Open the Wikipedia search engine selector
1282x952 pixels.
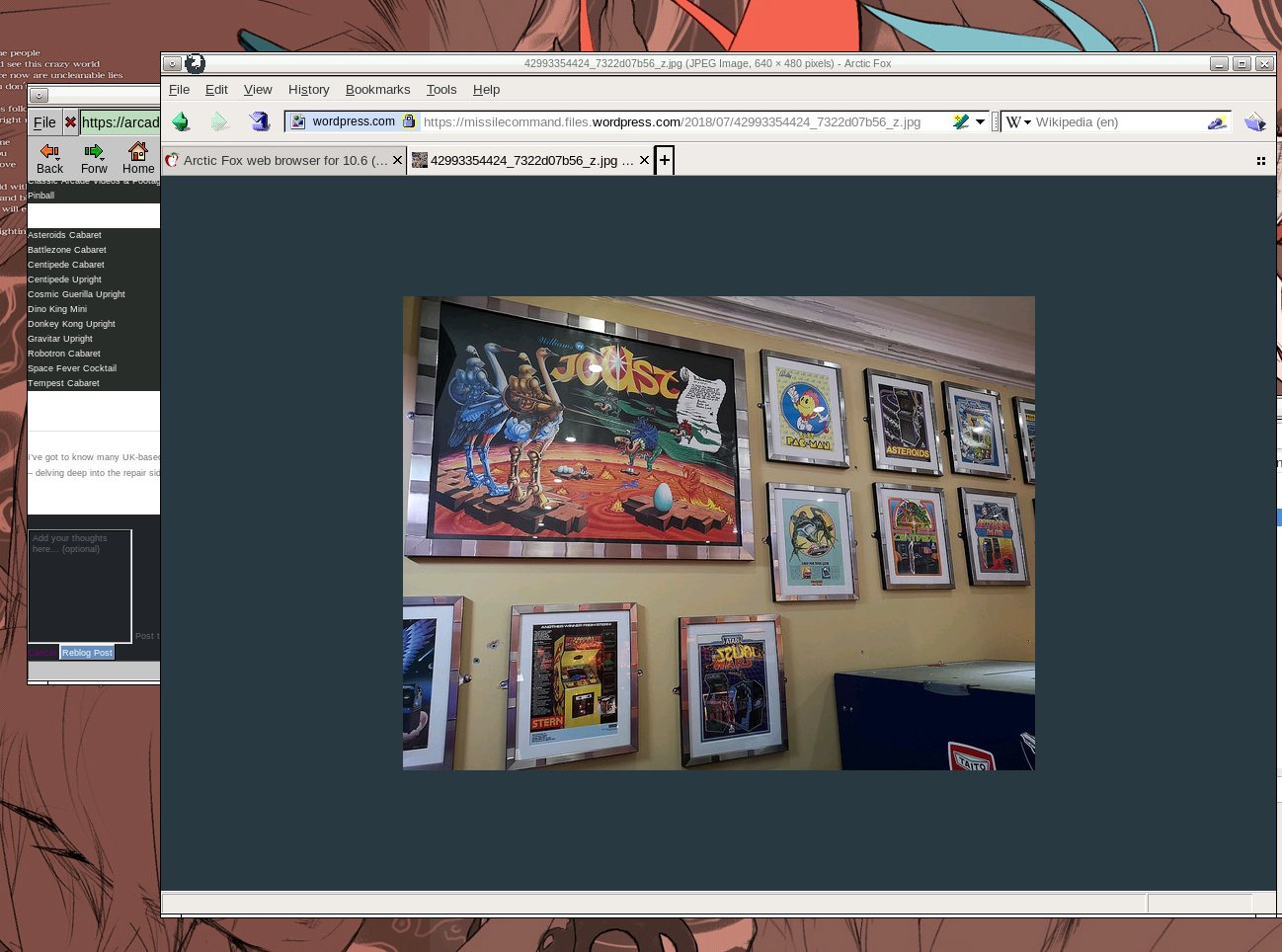(1018, 122)
